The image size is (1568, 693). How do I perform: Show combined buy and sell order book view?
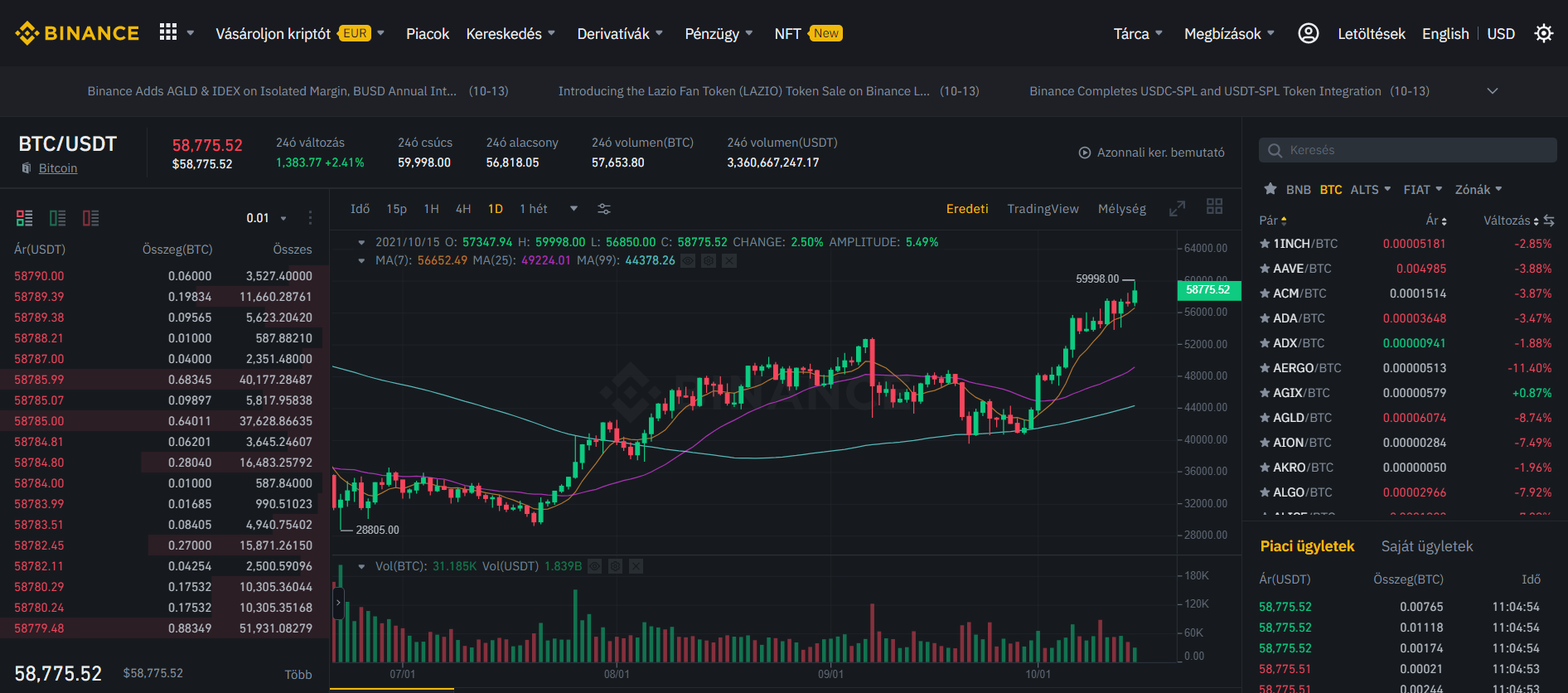click(25, 218)
